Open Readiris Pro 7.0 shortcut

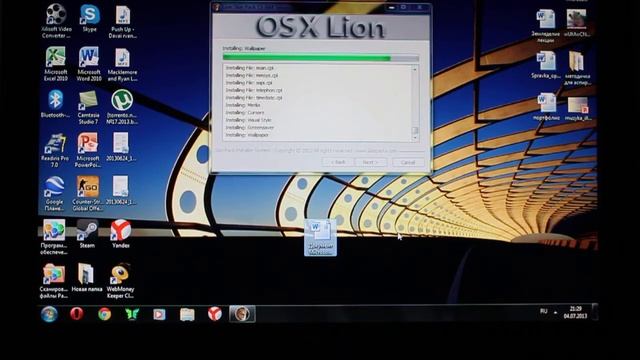[55, 150]
